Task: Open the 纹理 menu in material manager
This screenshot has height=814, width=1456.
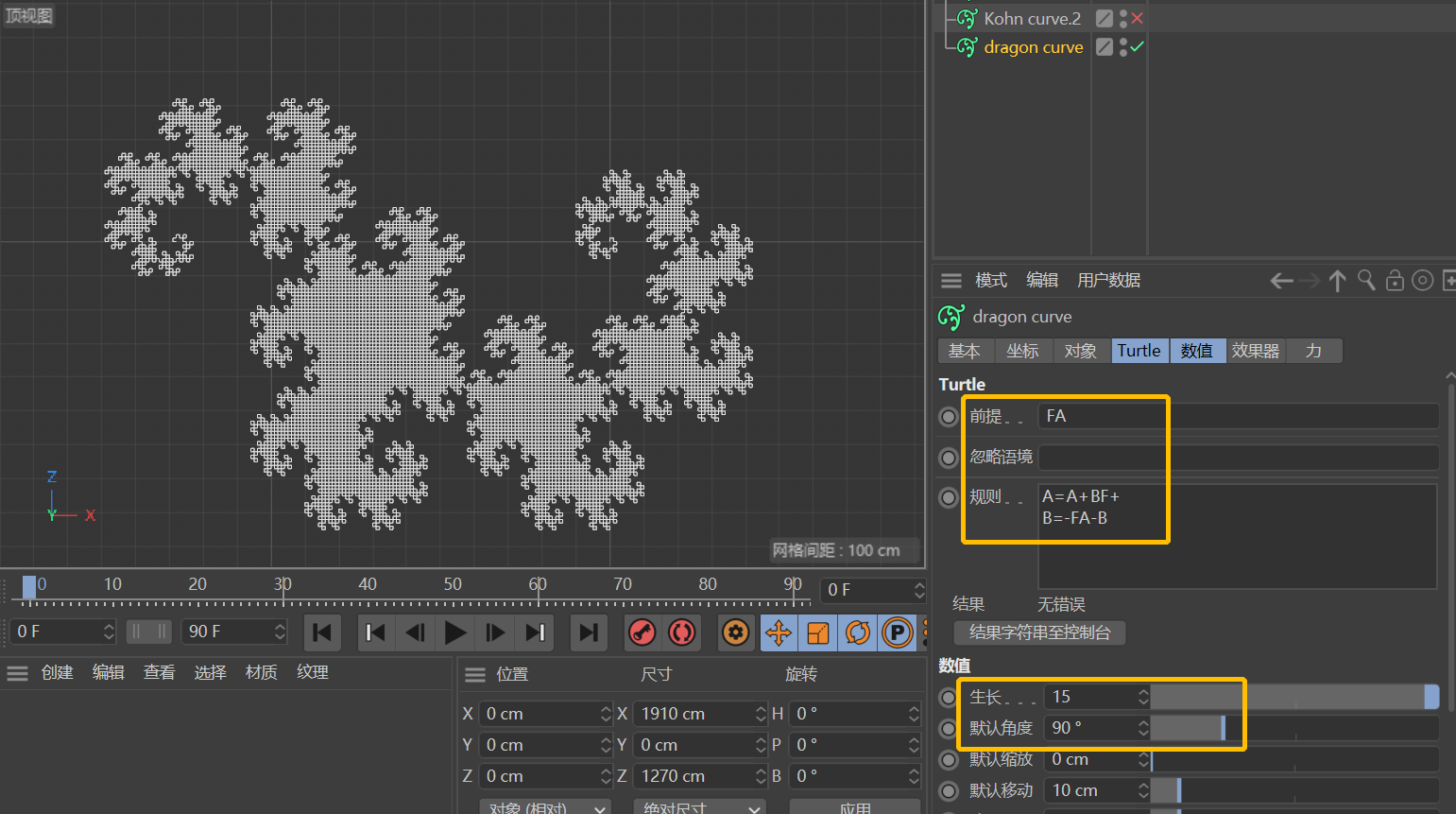Action: click(313, 672)
